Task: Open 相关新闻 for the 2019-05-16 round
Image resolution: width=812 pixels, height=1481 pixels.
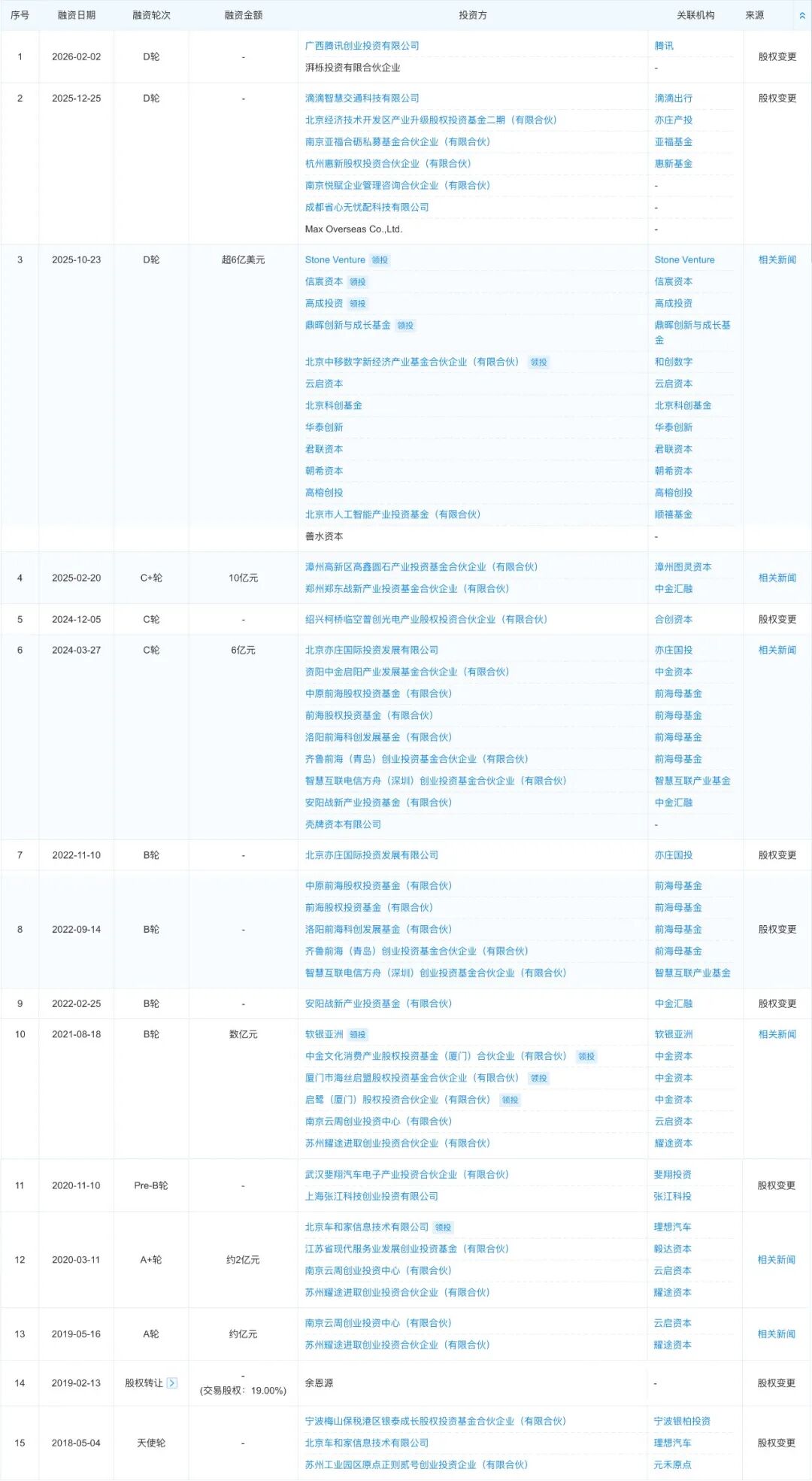Action: tap(777, 1334)
